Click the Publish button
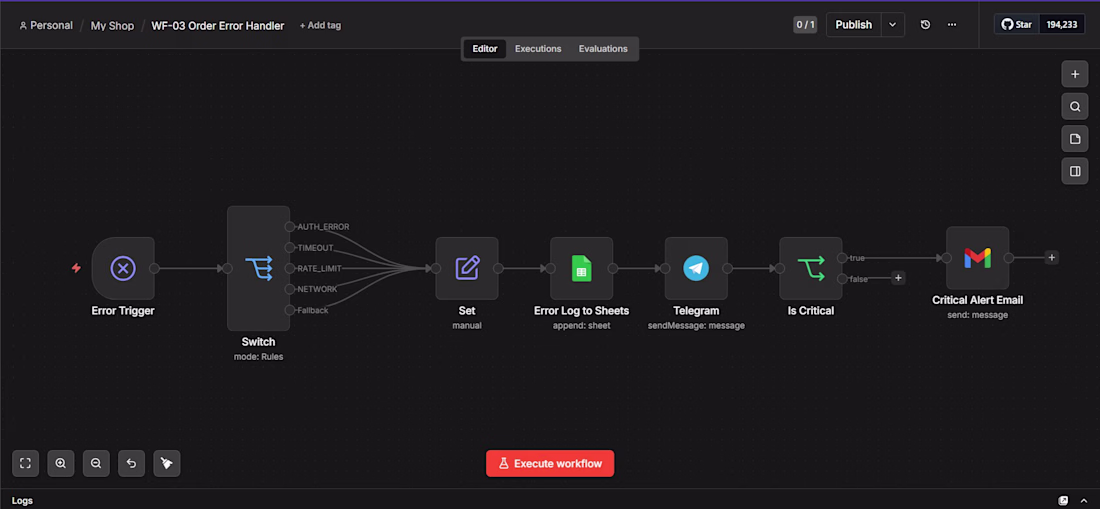1100x509 pixels. pyautogui.click(x=854, y=25)
